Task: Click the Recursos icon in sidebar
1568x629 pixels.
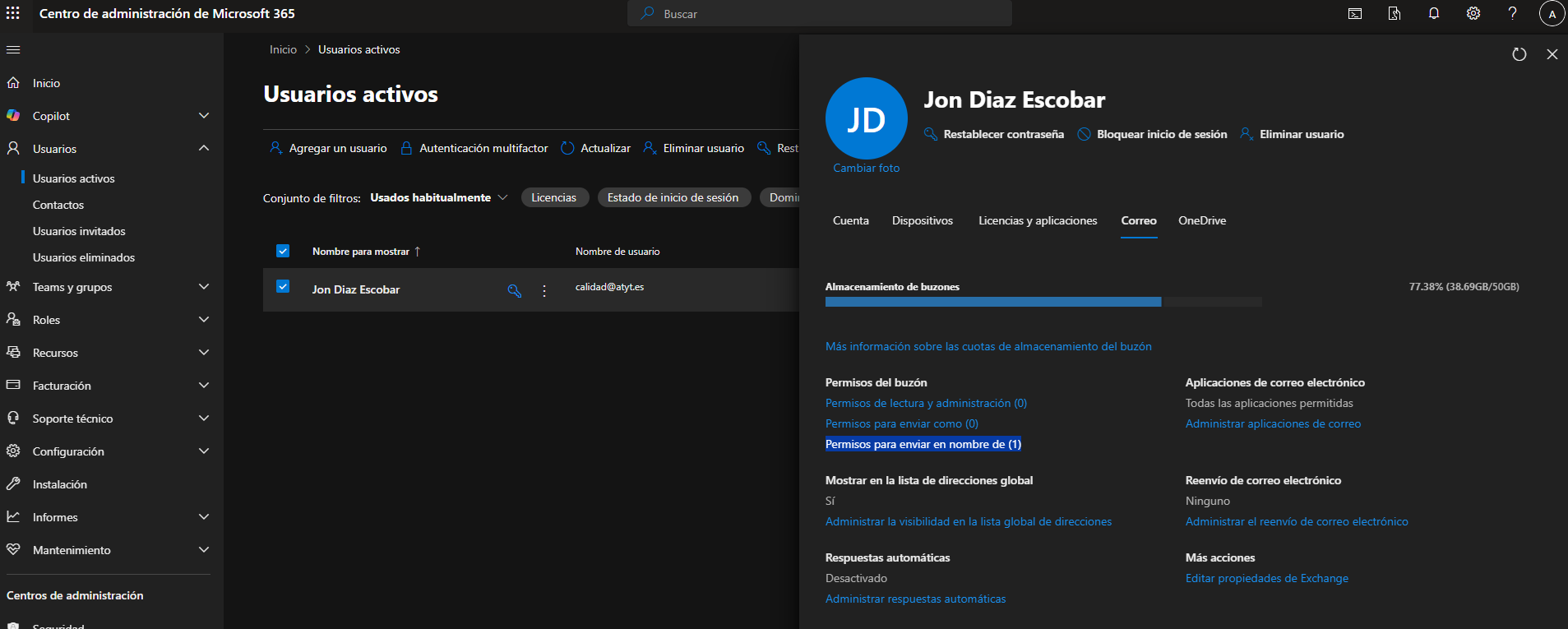Action: [13, 353]
